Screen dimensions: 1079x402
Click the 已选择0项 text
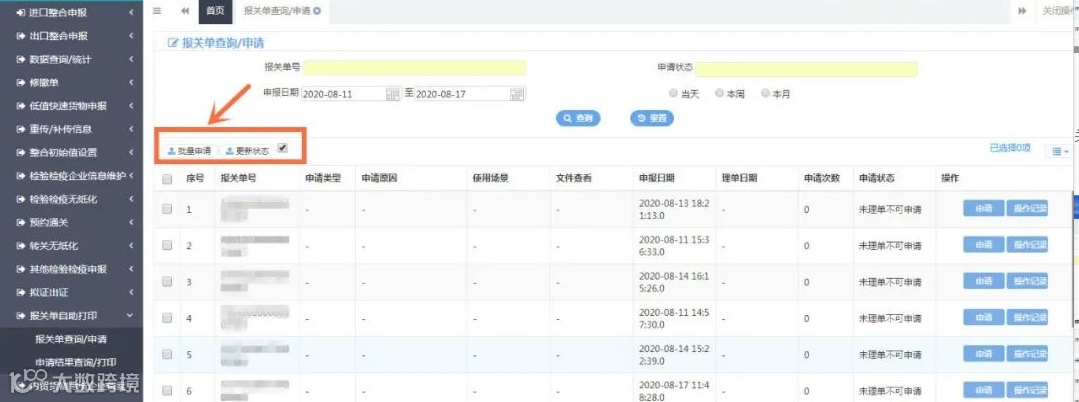coord(1010,149)
